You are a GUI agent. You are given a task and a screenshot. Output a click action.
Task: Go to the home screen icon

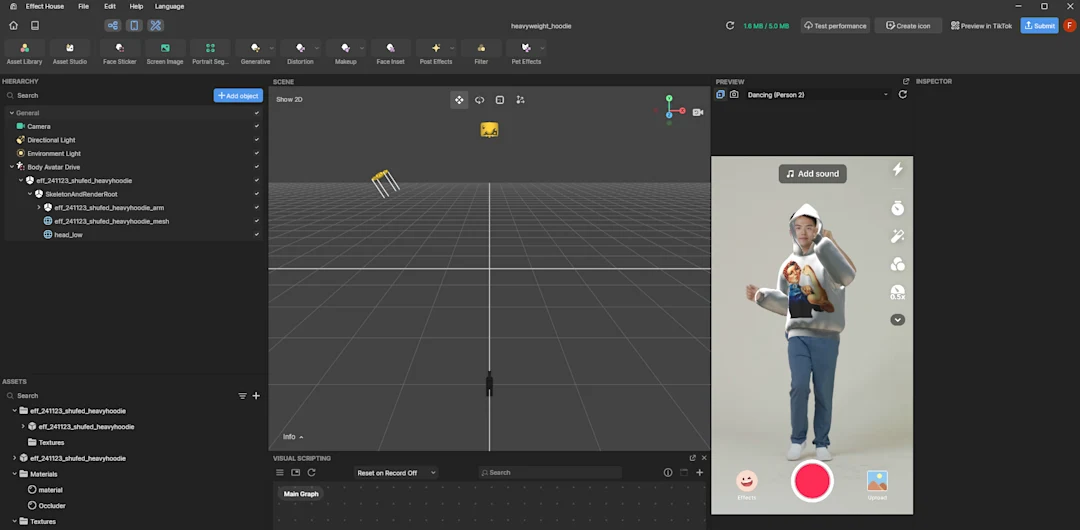tap(14, 26)
